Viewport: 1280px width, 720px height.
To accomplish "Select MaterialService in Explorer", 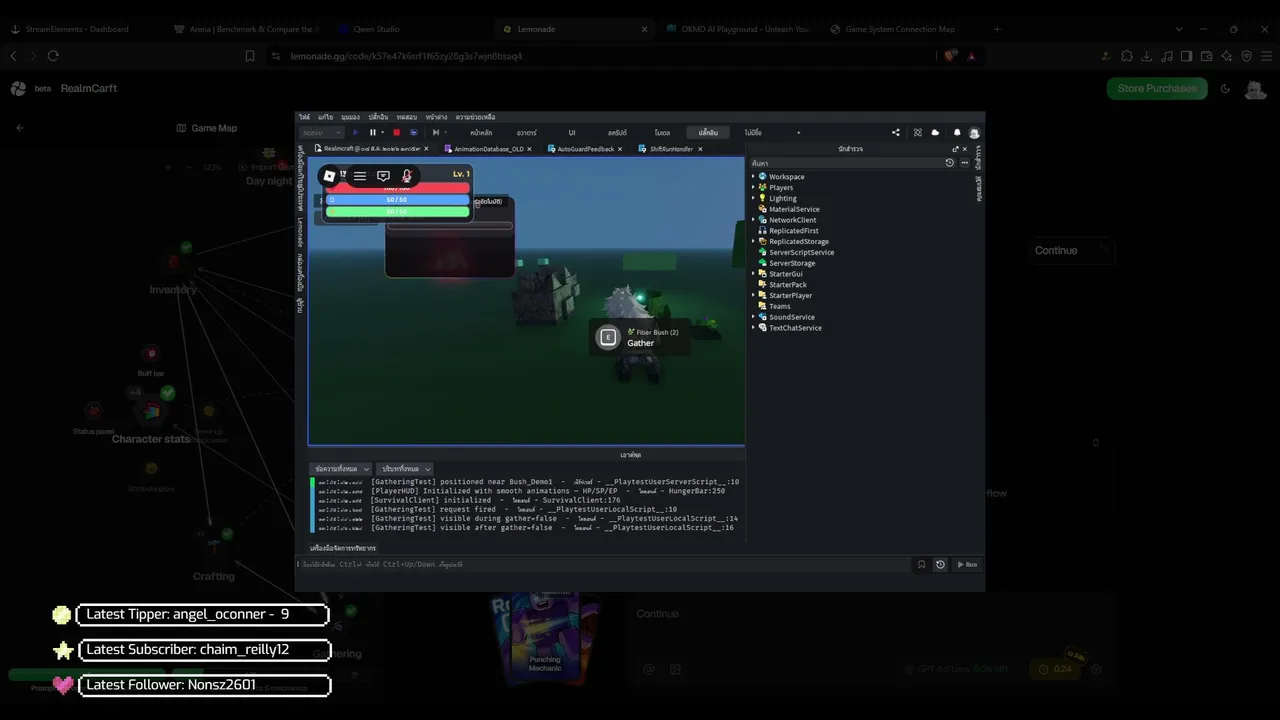I will [794, 209].
